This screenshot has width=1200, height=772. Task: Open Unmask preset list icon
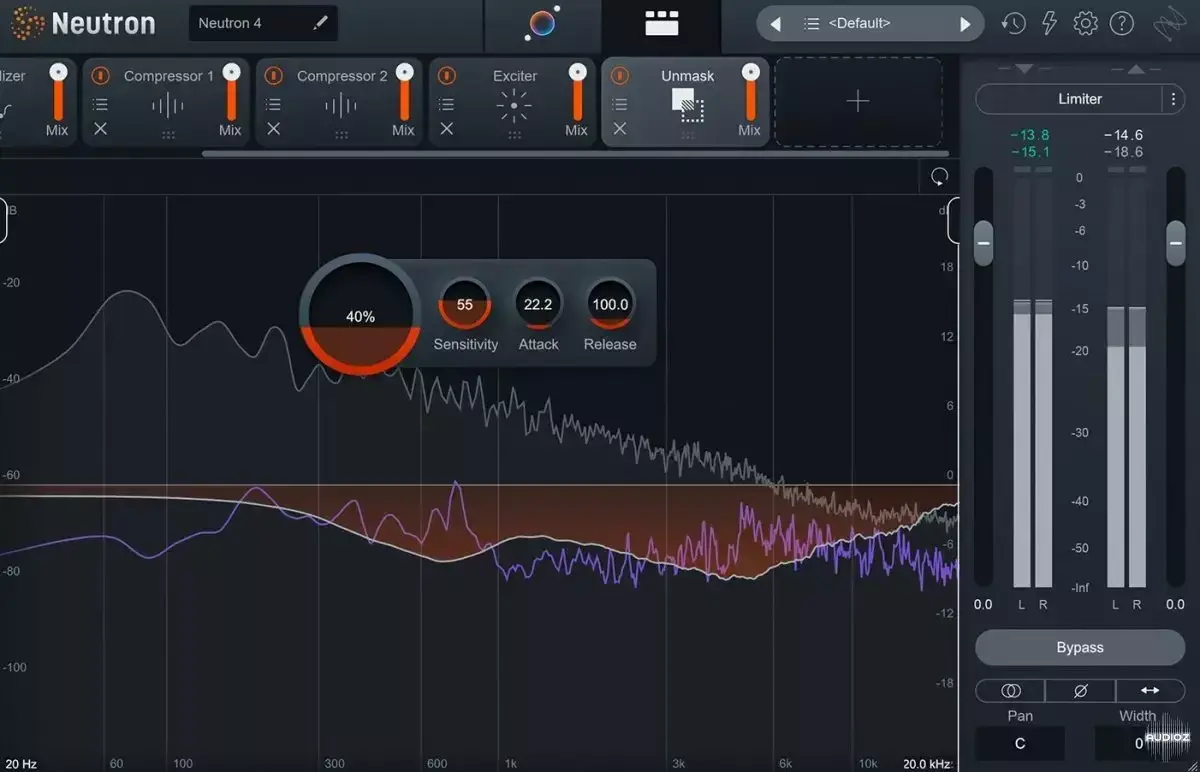(x=619, y=104)
